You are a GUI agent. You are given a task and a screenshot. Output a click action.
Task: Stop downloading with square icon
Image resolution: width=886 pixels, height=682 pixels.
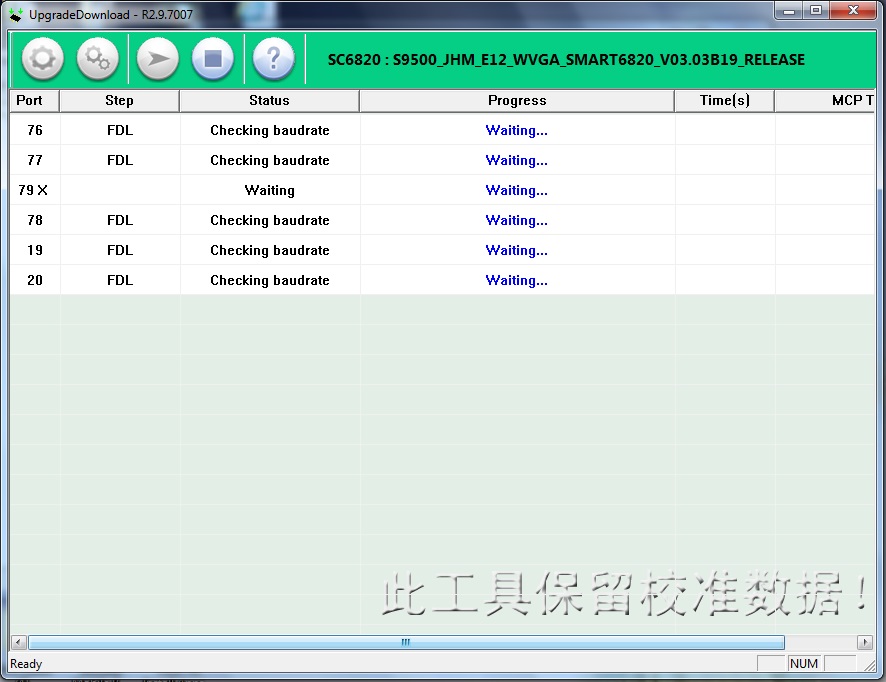point(212,59)
